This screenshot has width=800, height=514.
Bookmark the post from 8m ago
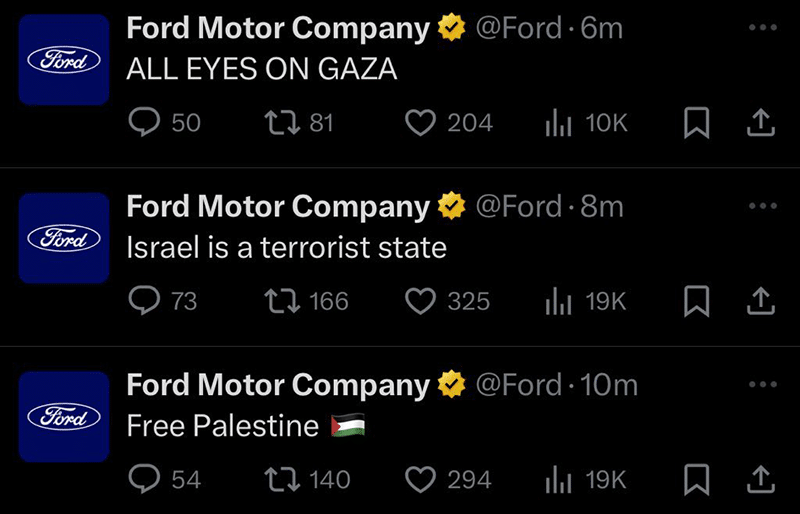tap(696, 301)
